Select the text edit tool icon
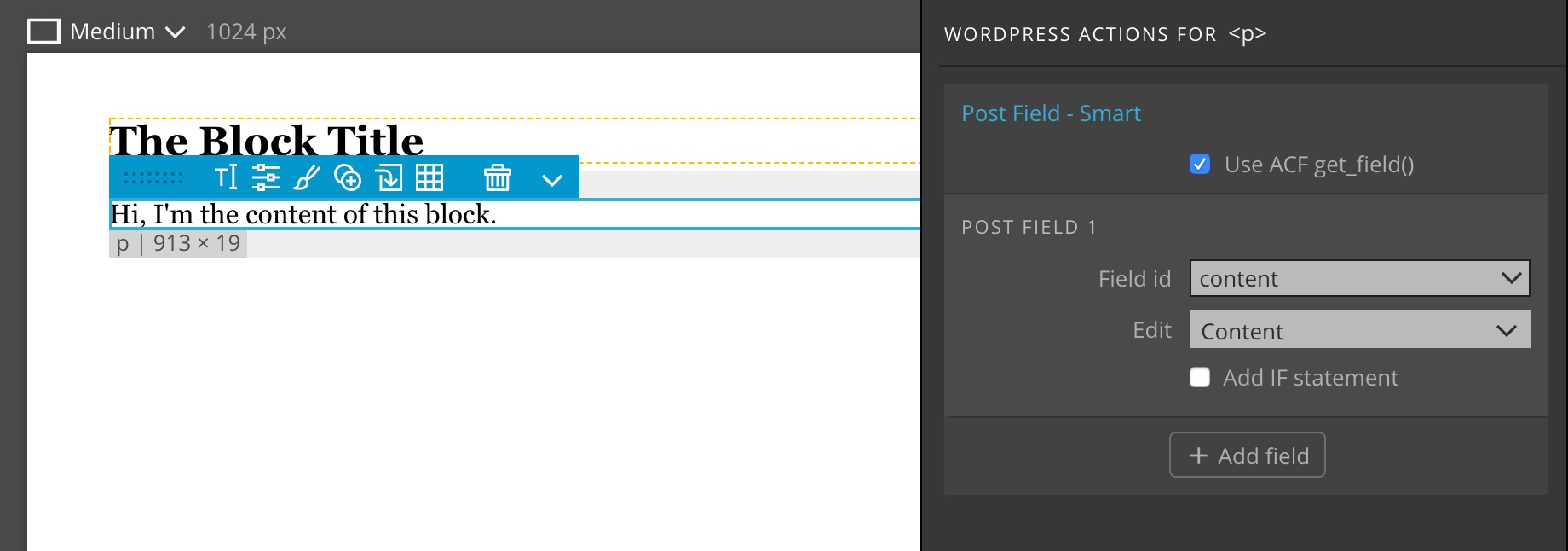This screenshot has width=1568, height=551. pos(226,177)
